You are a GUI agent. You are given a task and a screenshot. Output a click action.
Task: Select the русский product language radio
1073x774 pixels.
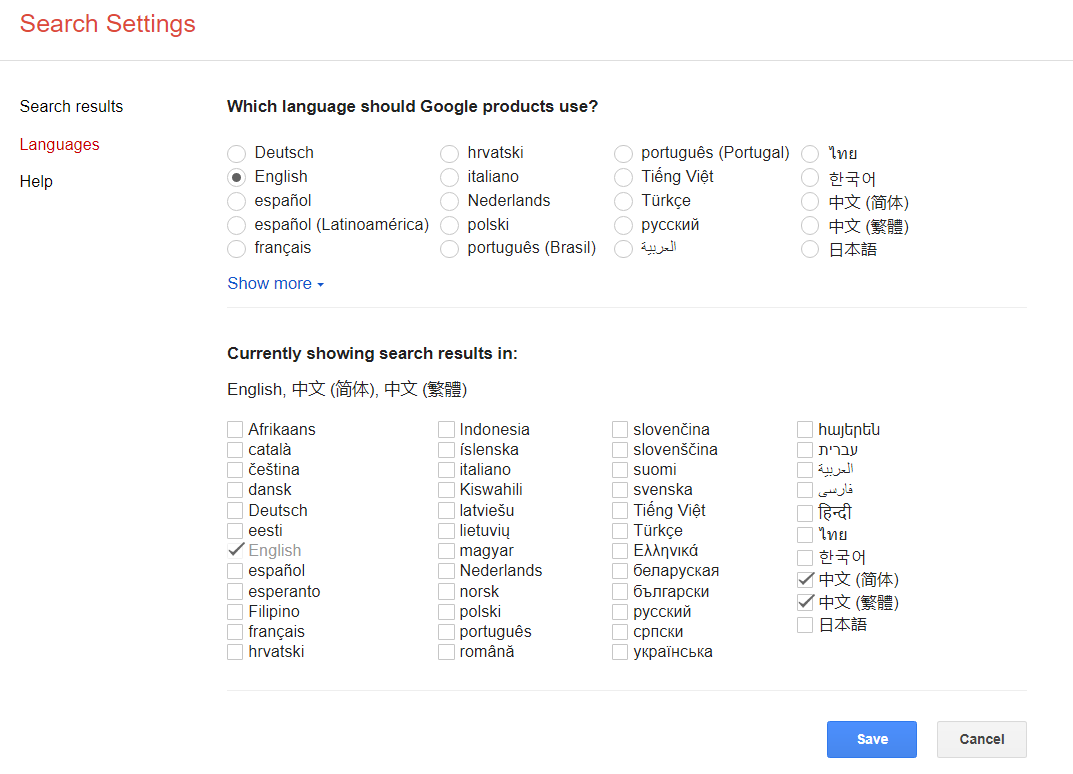[x=623, y=225]
